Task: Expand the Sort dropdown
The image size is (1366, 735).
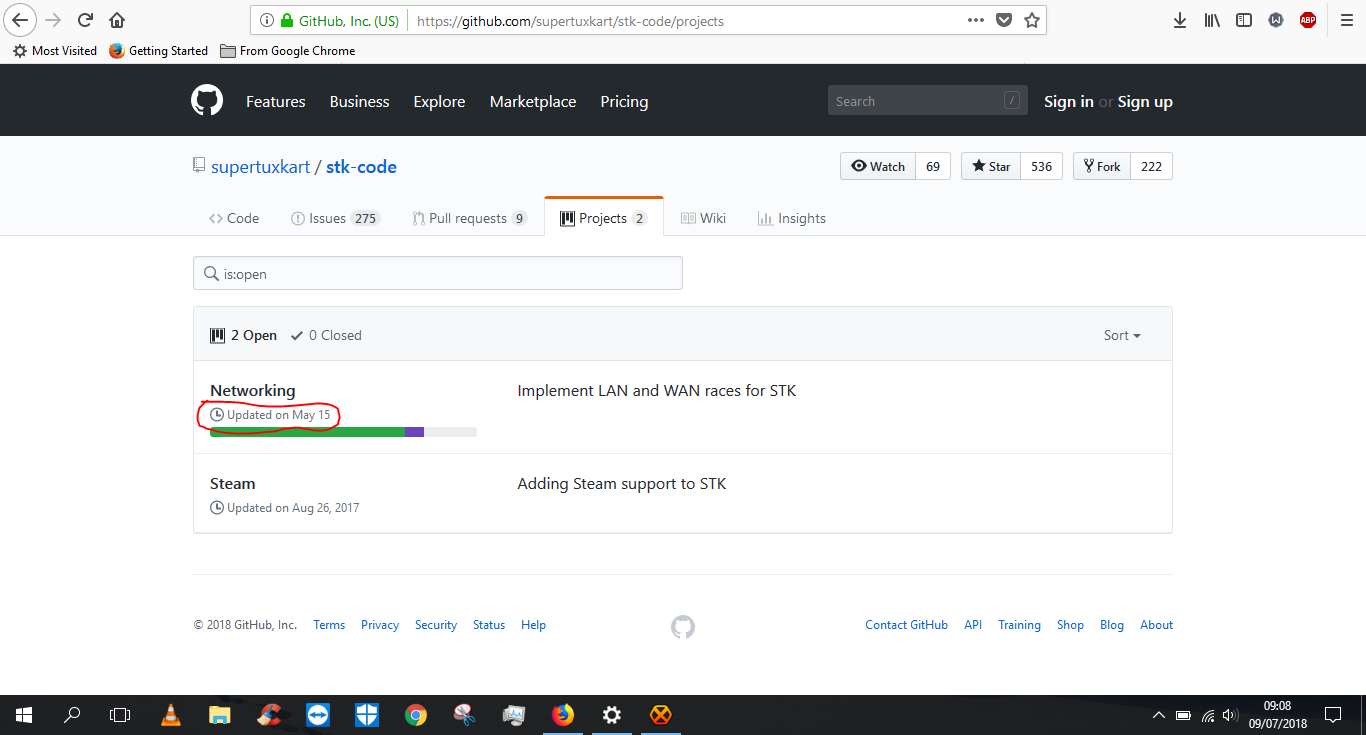Action: click(1122, 336)
